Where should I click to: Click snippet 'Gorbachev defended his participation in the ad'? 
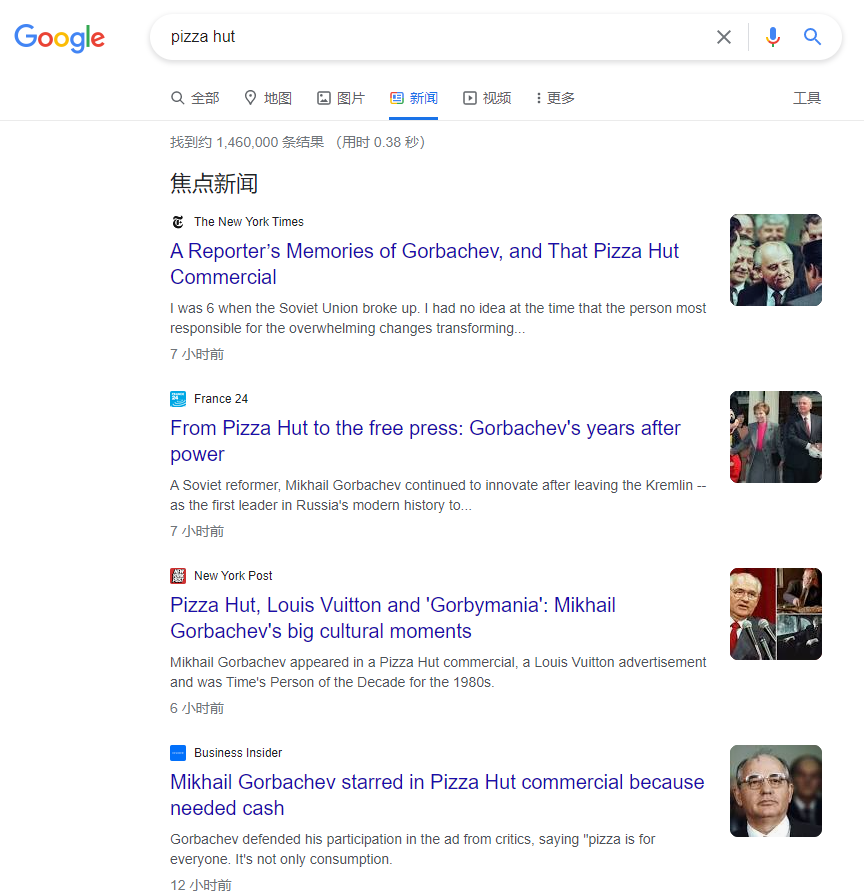pyautogui.click(x=413, y=850)
